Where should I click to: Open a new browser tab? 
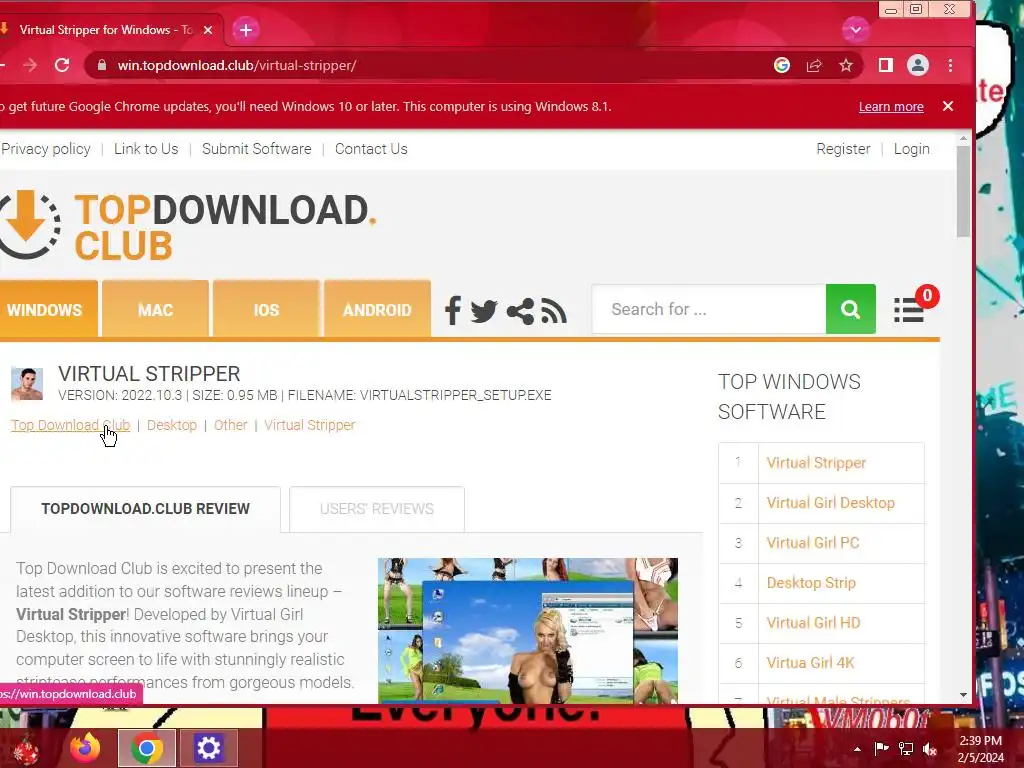[246, 30]
